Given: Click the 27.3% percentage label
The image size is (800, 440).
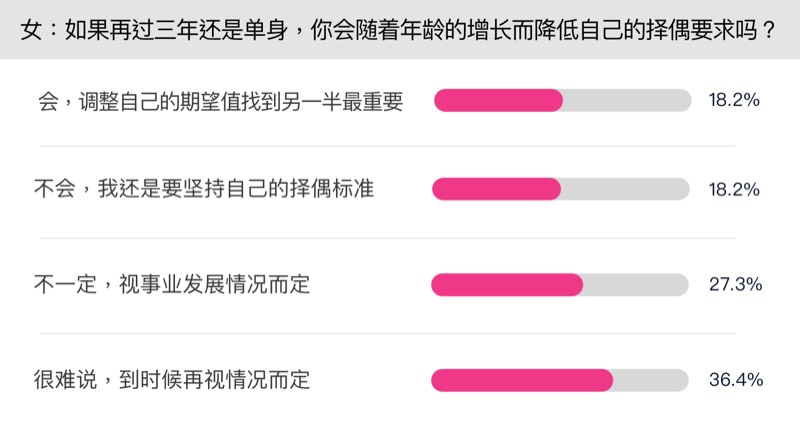Looking at the screenshot, I should 735,285.
